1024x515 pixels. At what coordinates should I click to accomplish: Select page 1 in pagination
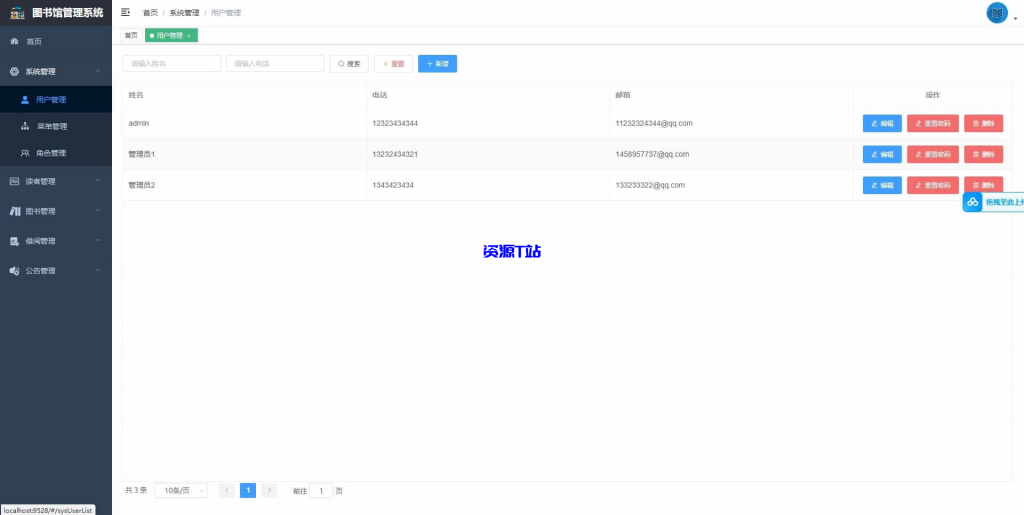248,490
